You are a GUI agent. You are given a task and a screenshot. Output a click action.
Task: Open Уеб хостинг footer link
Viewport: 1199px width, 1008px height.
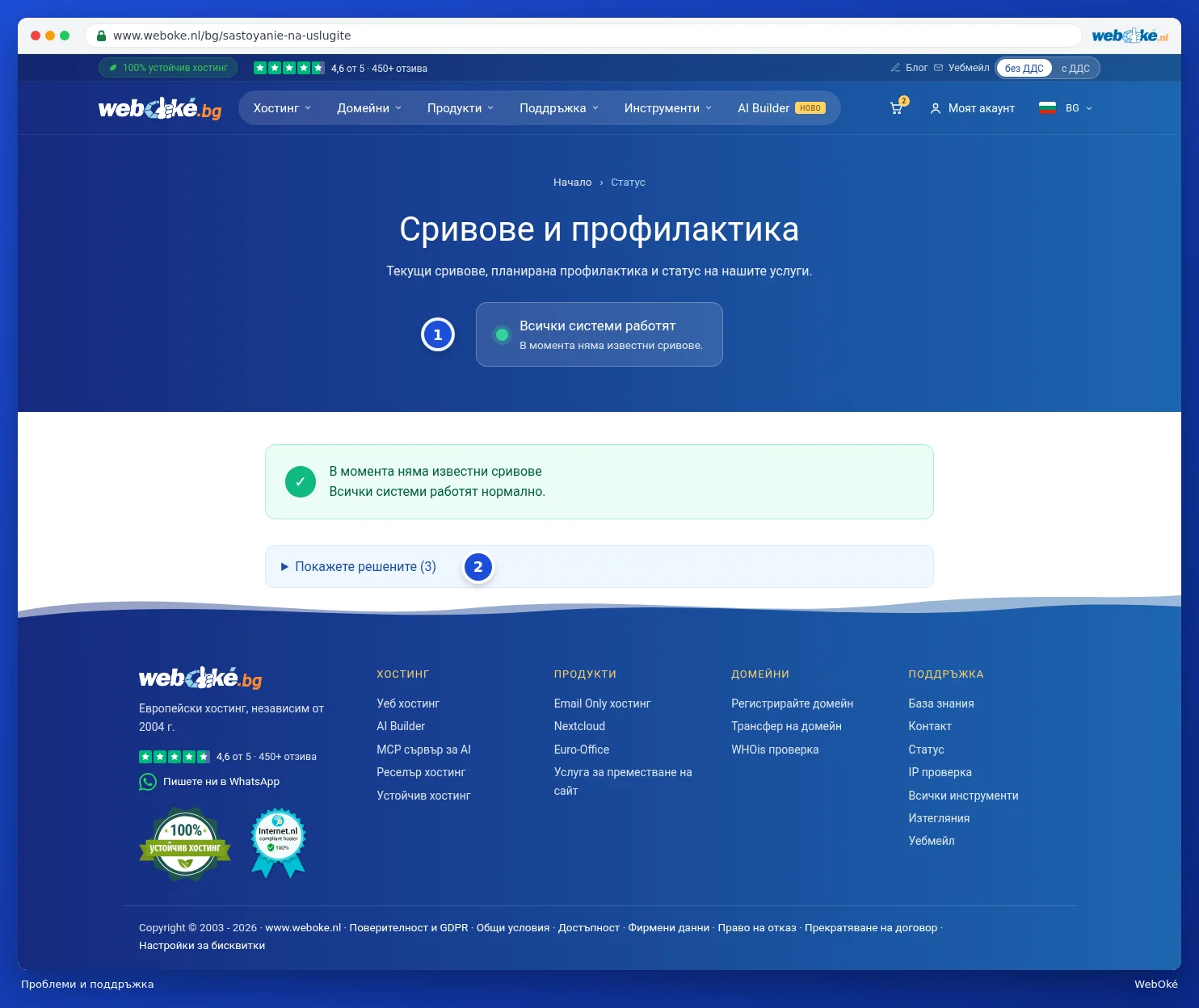click(408, 703)
